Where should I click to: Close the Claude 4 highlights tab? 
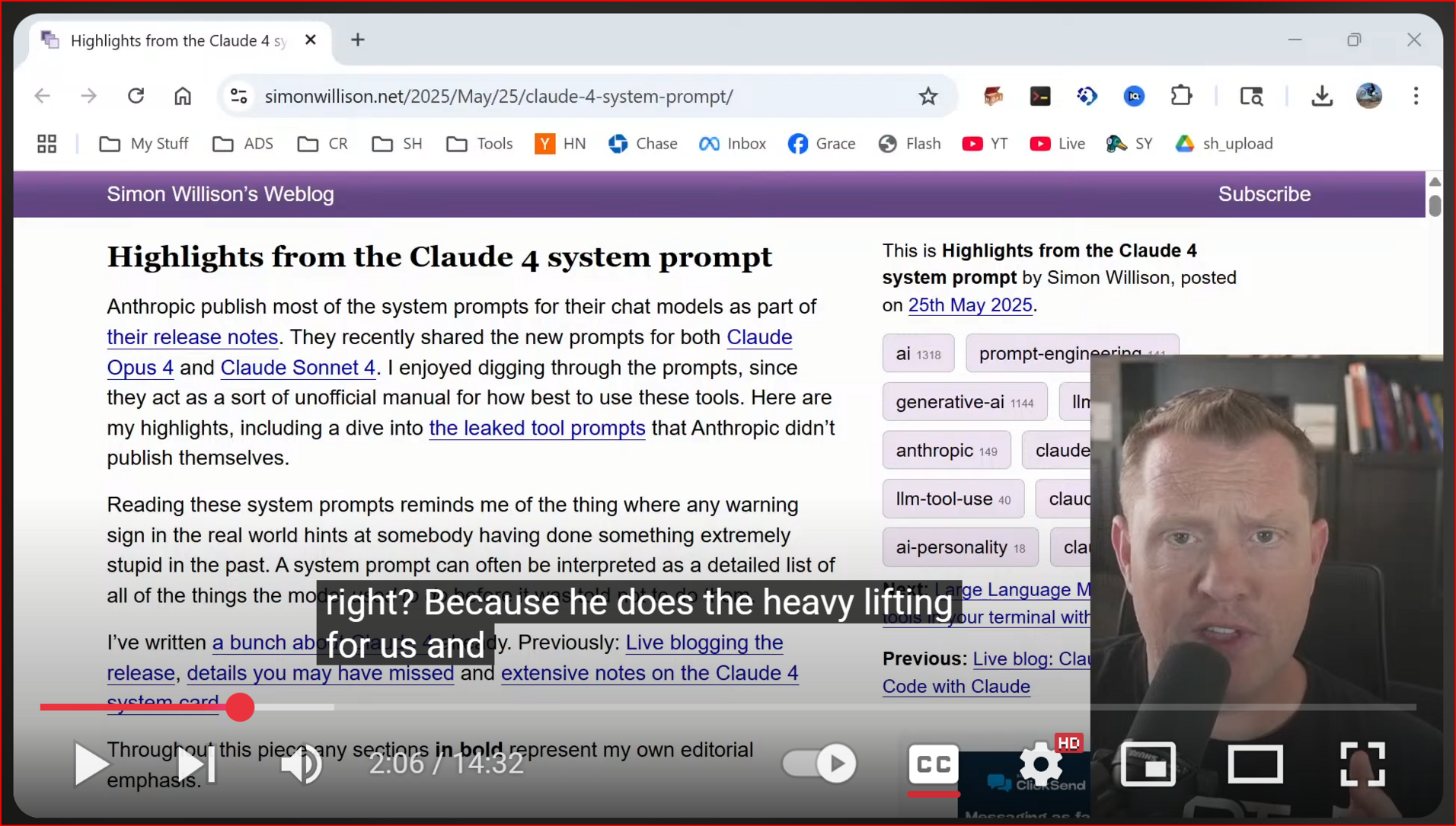[x=310, y=40]
